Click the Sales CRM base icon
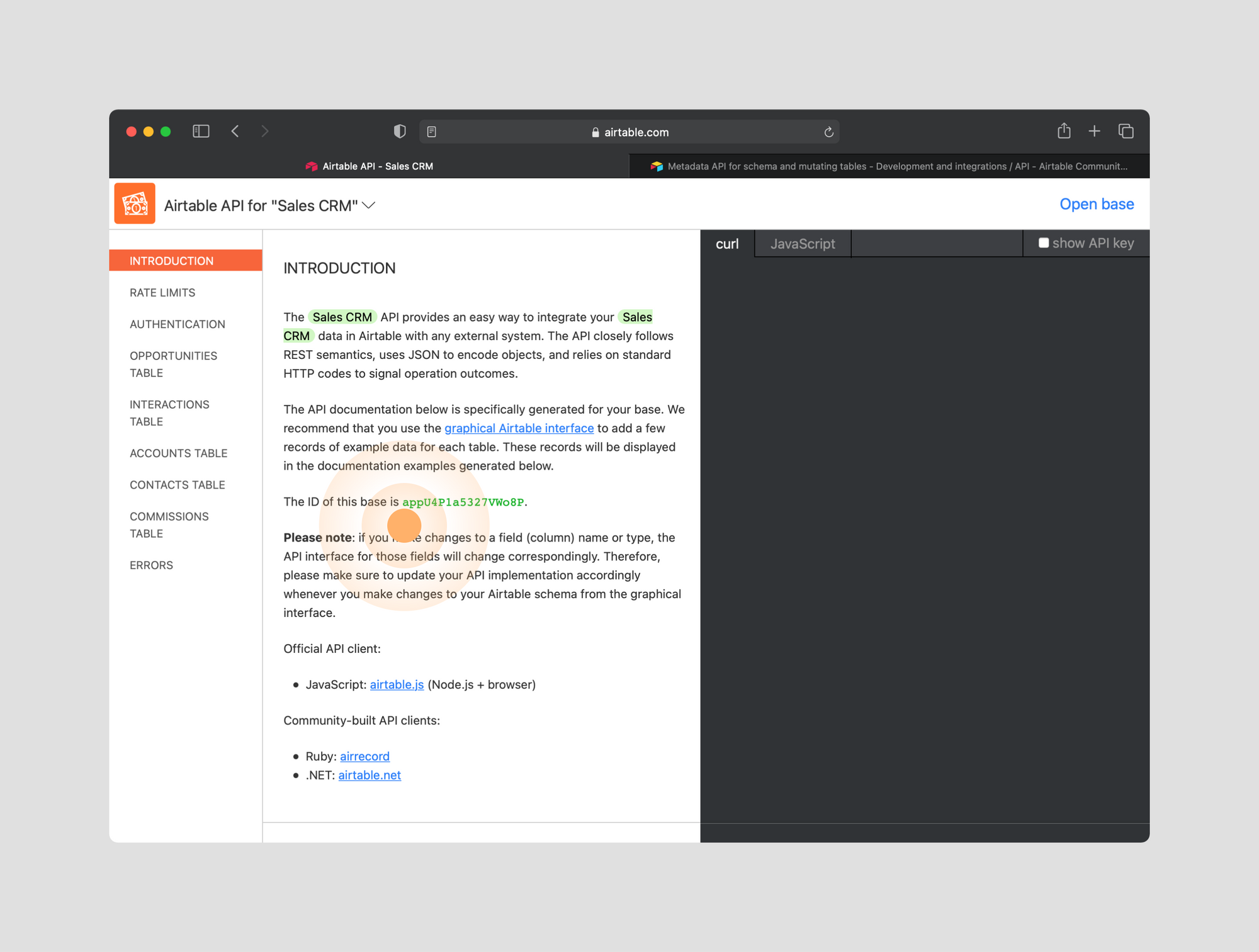 135,204
